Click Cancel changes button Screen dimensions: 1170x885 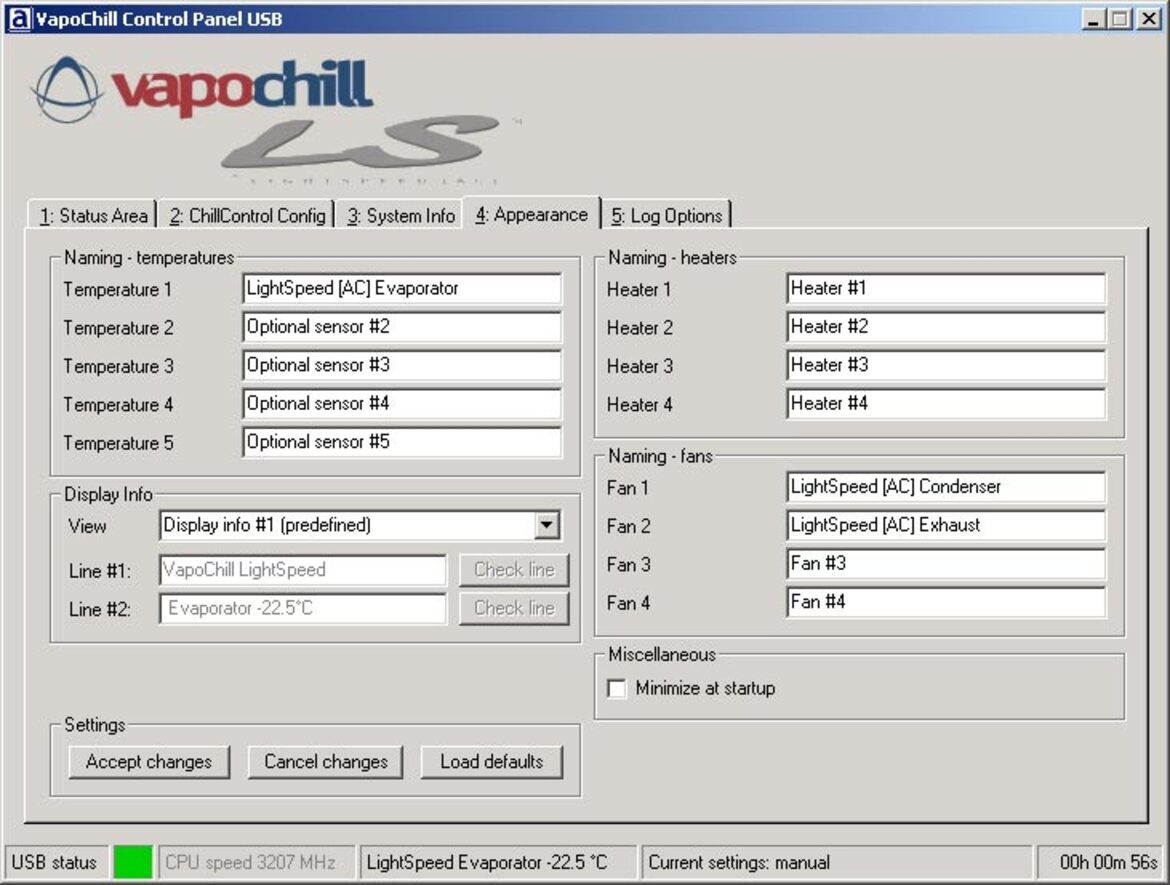point(326,762)
